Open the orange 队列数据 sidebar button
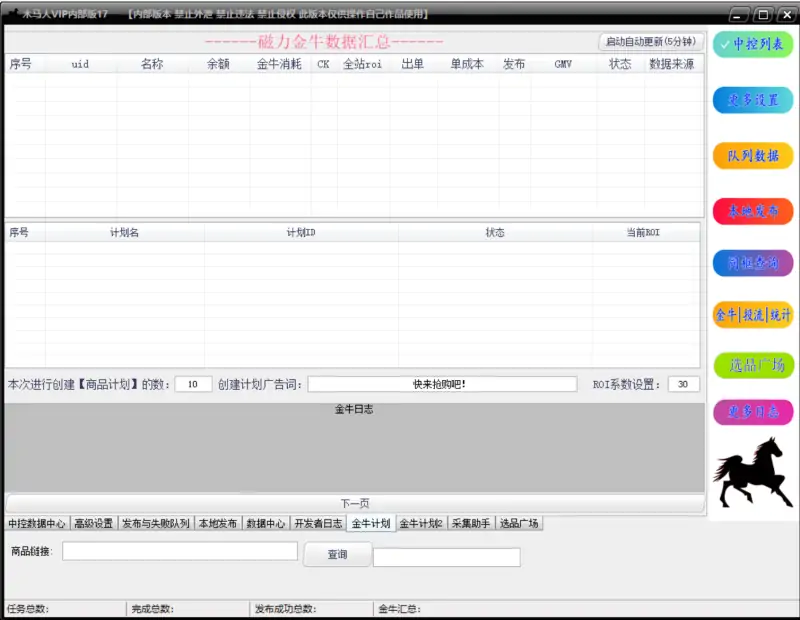800x620 pixels. pyautogui.click(x=753, y=156)
